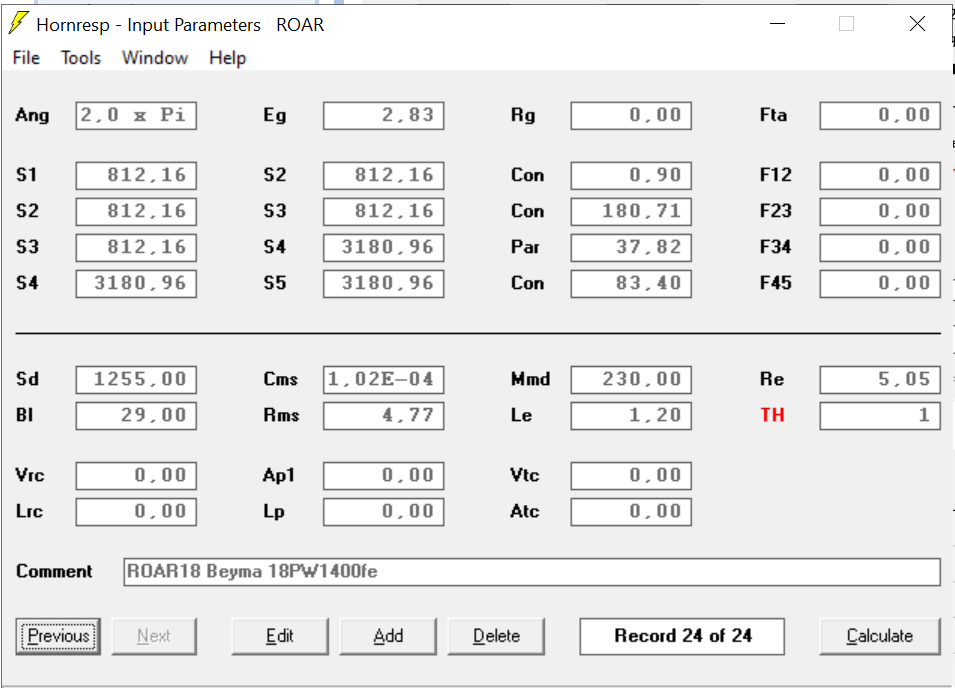Select the Mmd field with 230,00
The height and width of the screenshot is (688, 955).
(631, 379)
